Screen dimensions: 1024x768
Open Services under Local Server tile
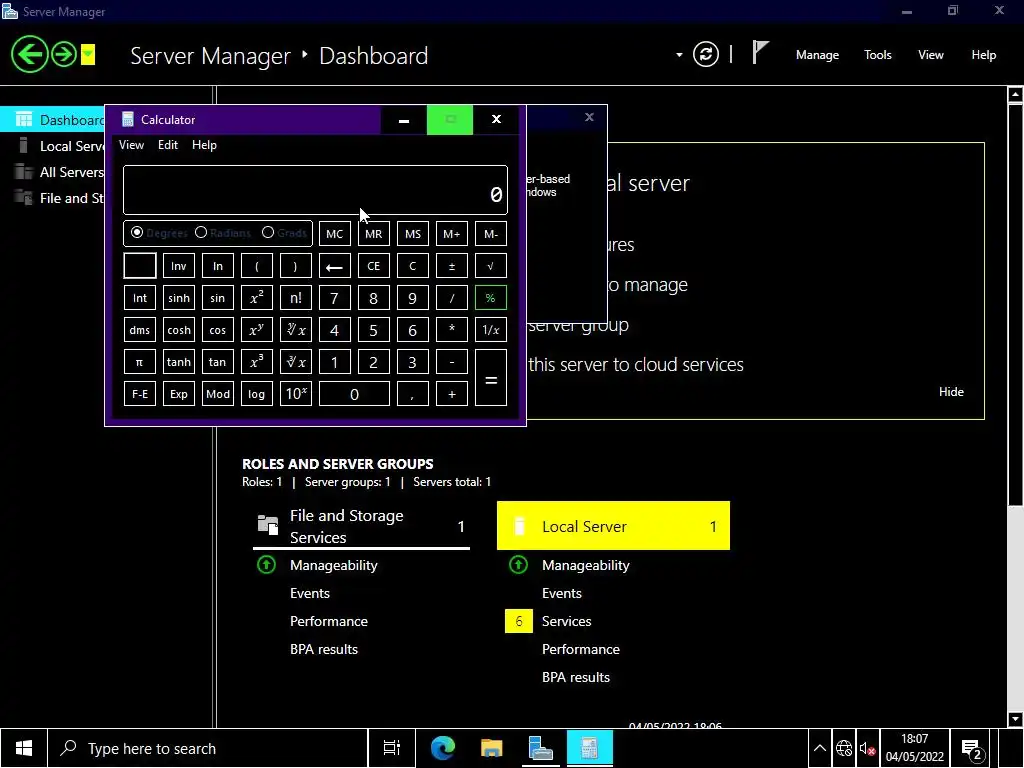566,621
